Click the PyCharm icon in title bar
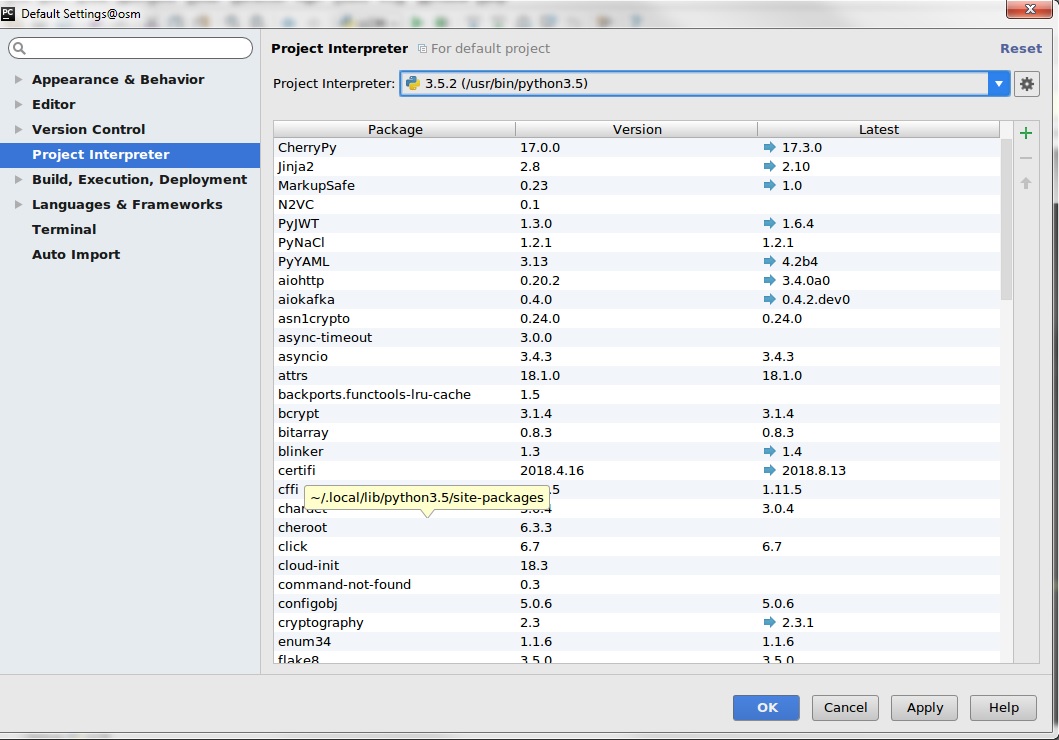This screenshot has height=740, width=1059. (x=9, y=14)
